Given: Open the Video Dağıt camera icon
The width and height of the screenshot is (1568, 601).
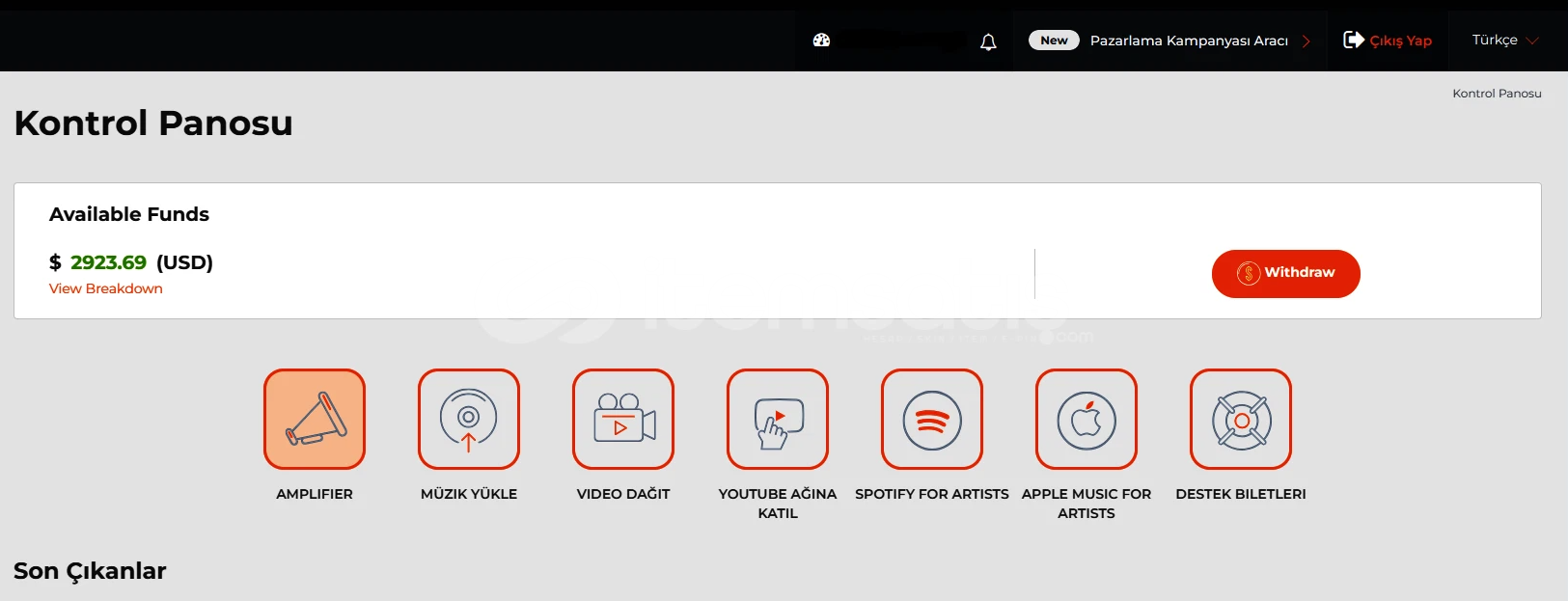Looking at the screenshot, I should [x=623, y=420].
